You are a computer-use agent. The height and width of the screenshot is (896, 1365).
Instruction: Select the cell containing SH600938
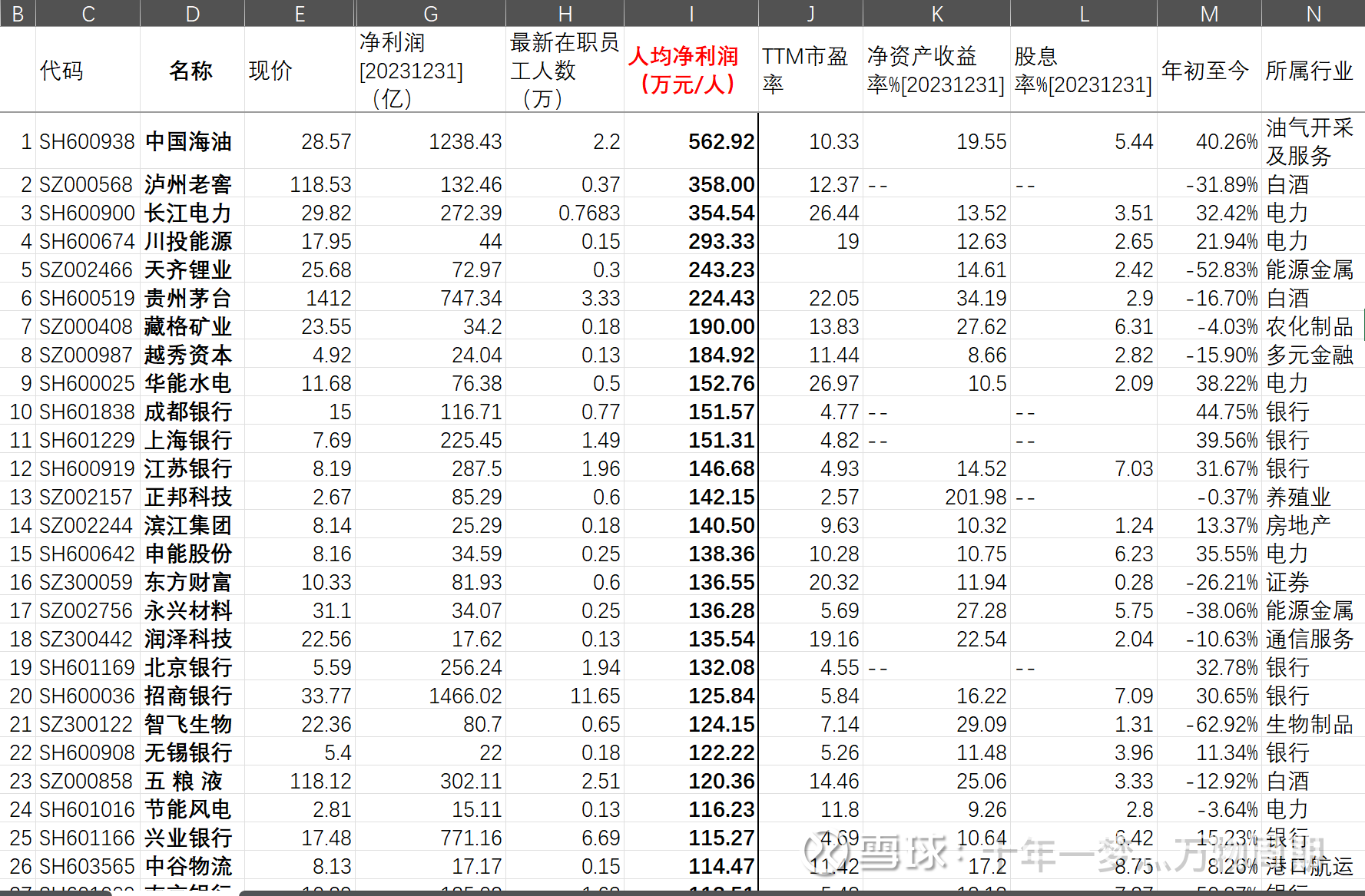[87, 141]
